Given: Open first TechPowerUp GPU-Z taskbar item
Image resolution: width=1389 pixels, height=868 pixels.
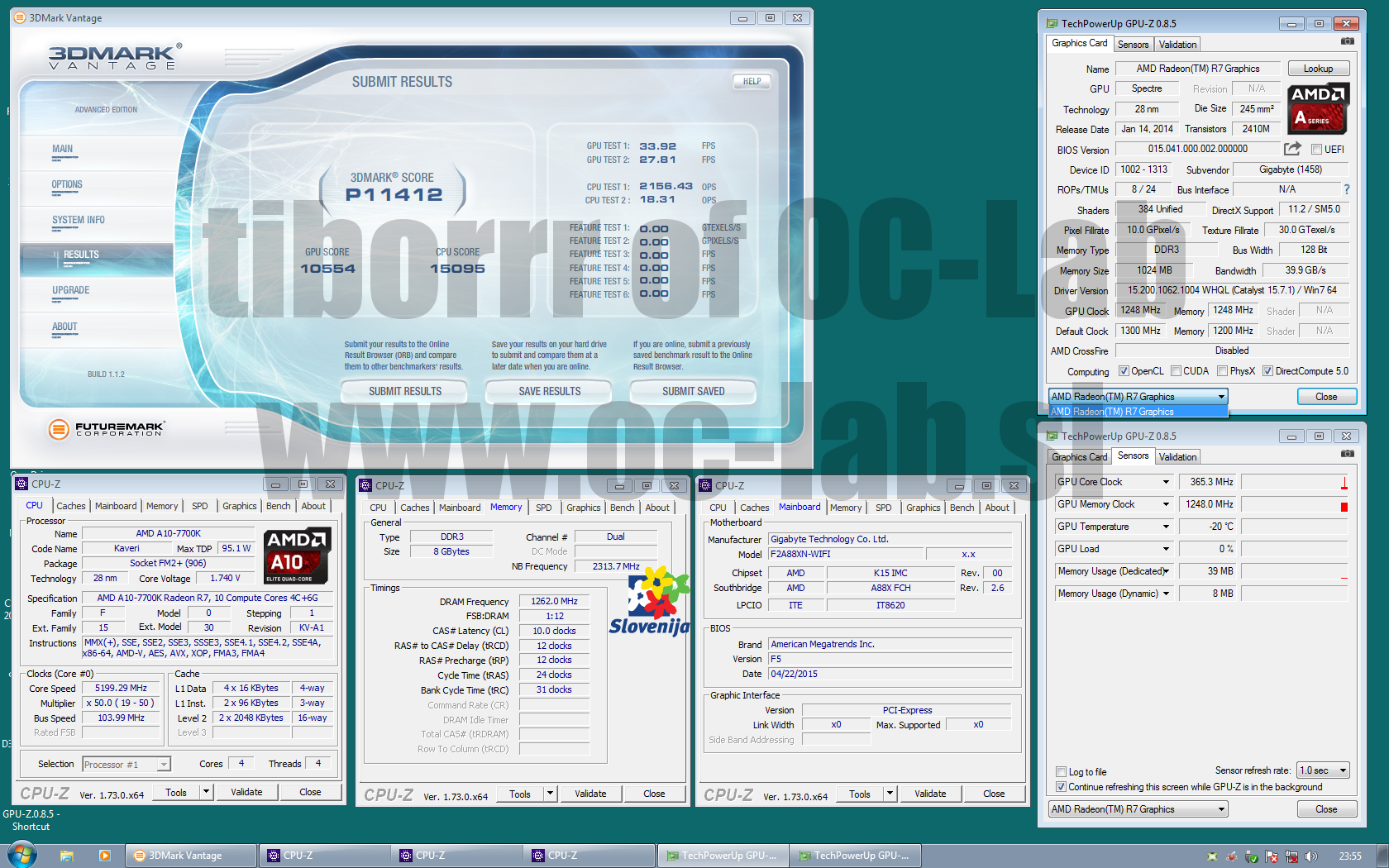Looking at the screenshot, I should click(723, 856).
